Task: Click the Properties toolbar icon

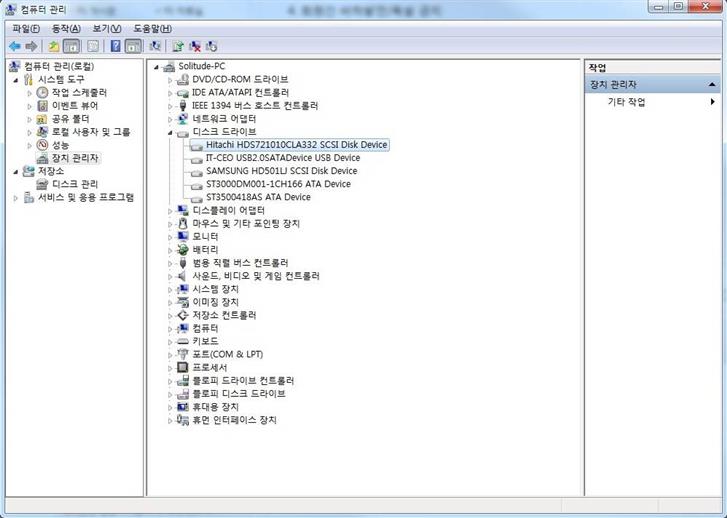Action: (92, 46)
